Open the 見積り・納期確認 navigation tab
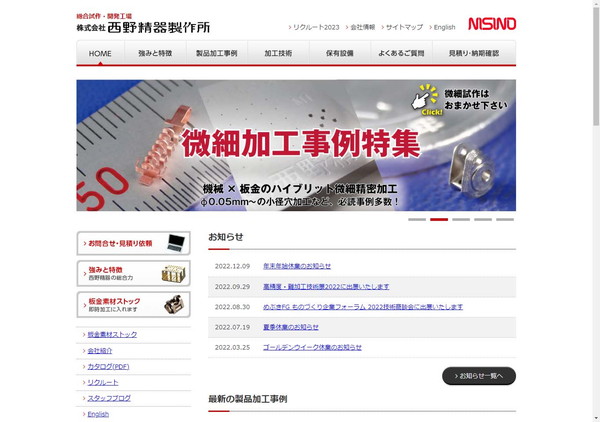600x422 pixels. 474,53
